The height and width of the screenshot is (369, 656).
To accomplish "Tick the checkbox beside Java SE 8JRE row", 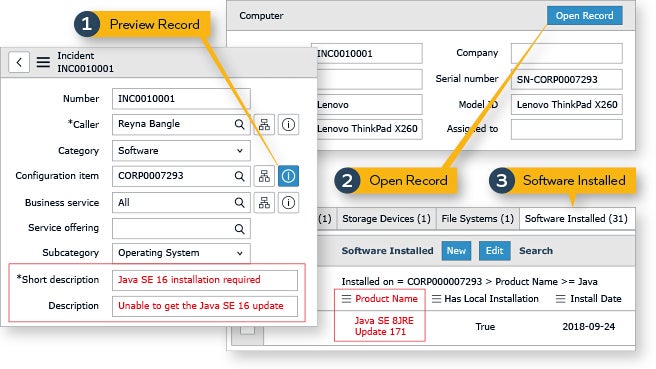I will click(247, 330).
